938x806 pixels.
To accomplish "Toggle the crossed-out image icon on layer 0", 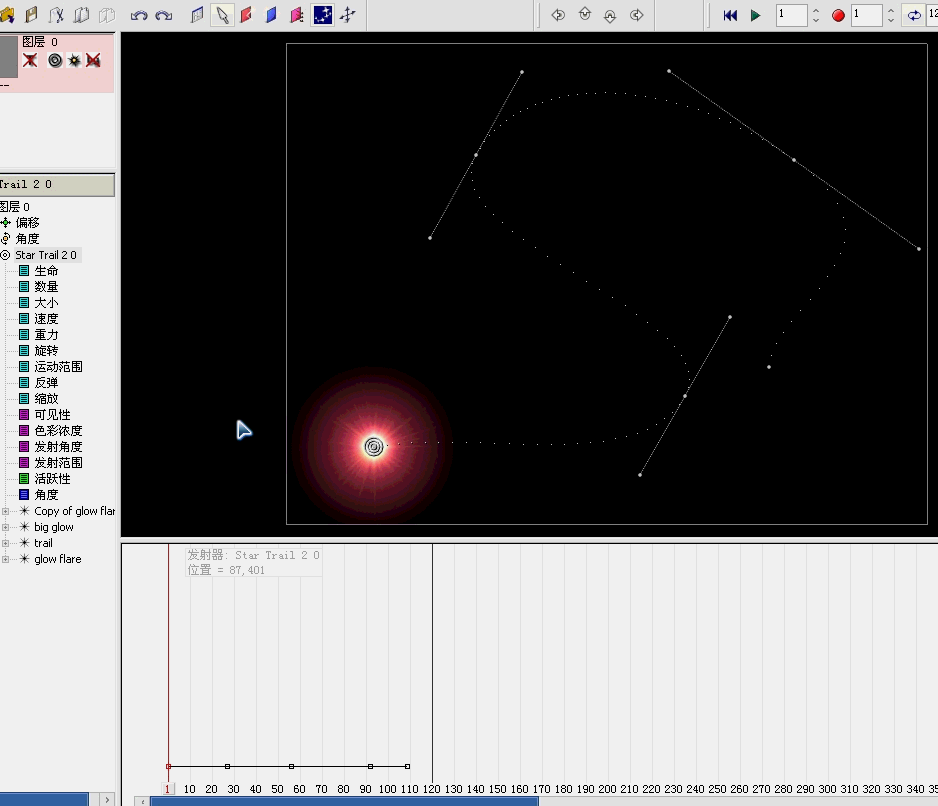I will click(x=93, y=60).
